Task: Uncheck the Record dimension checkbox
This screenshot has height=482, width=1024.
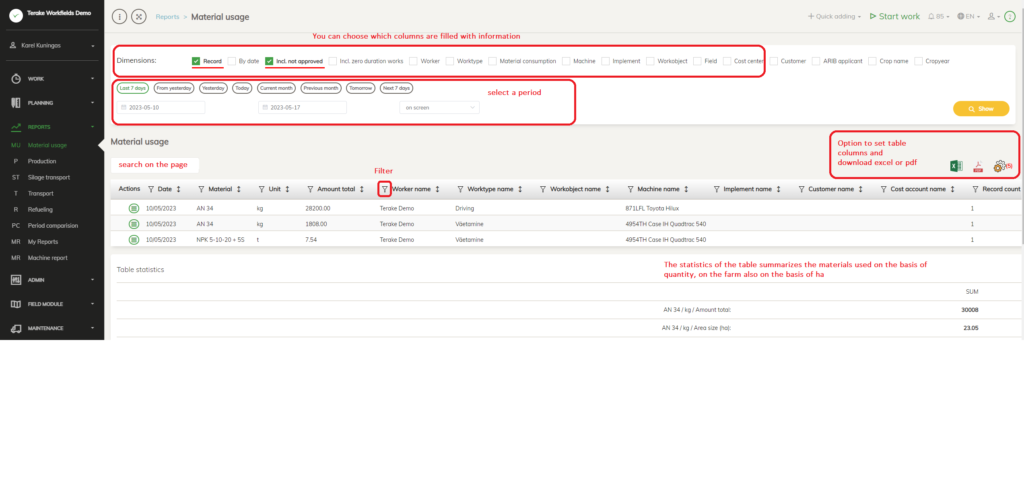Action: click(196, 61)
